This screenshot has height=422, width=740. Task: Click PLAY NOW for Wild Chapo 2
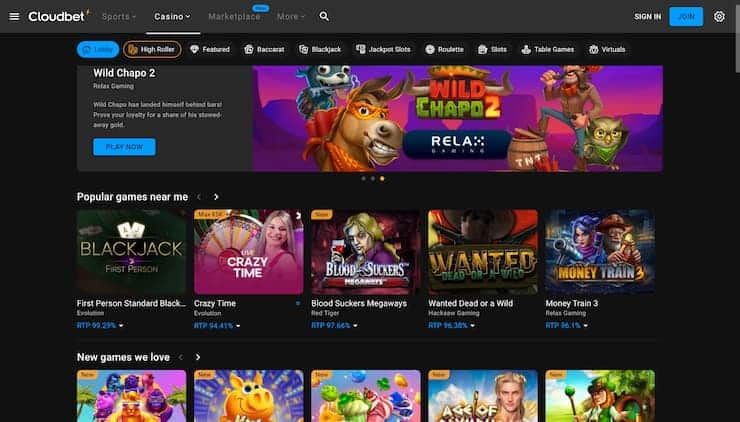coord(124,147)
